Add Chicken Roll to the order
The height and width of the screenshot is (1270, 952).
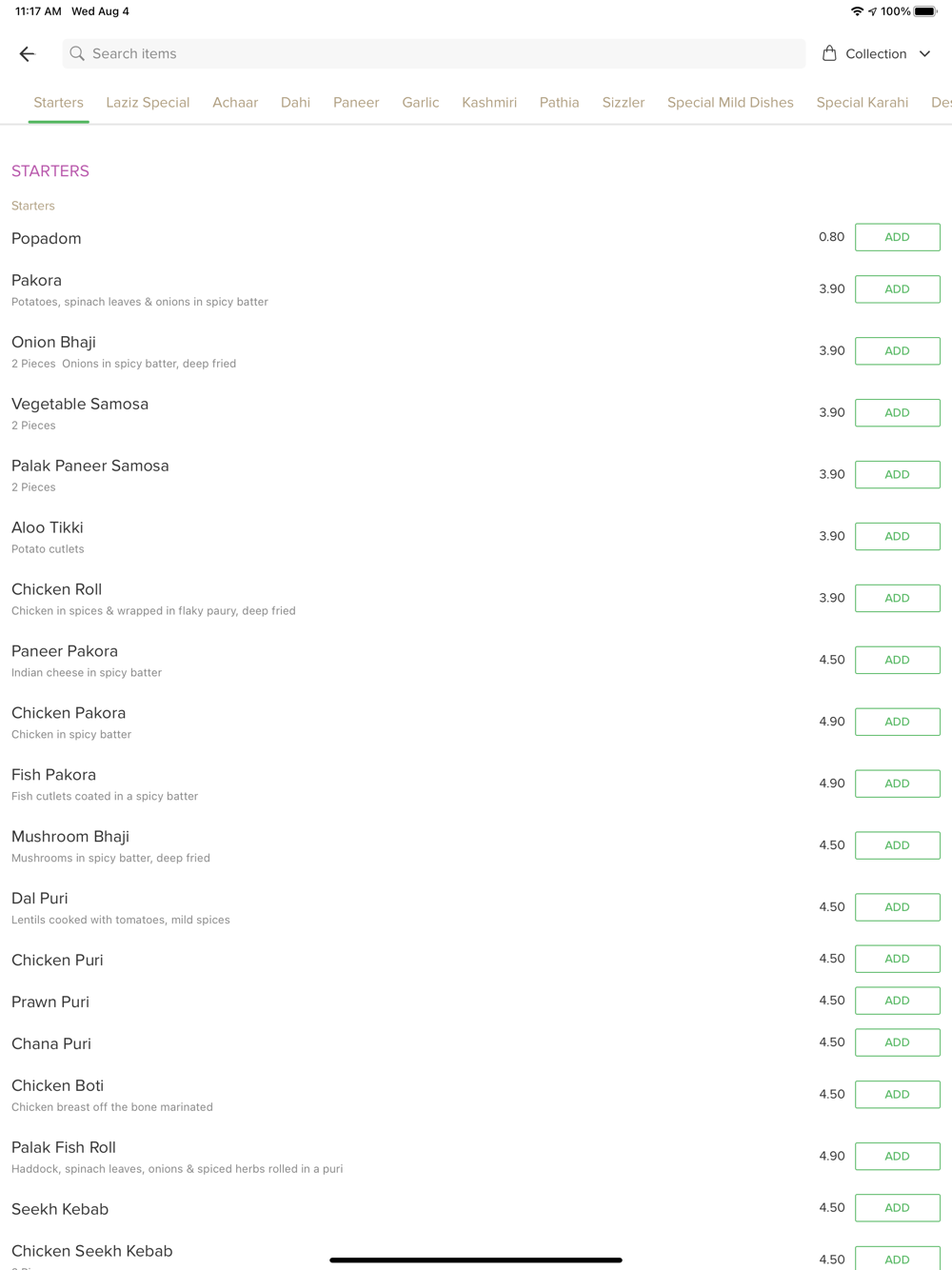[898, 599]
